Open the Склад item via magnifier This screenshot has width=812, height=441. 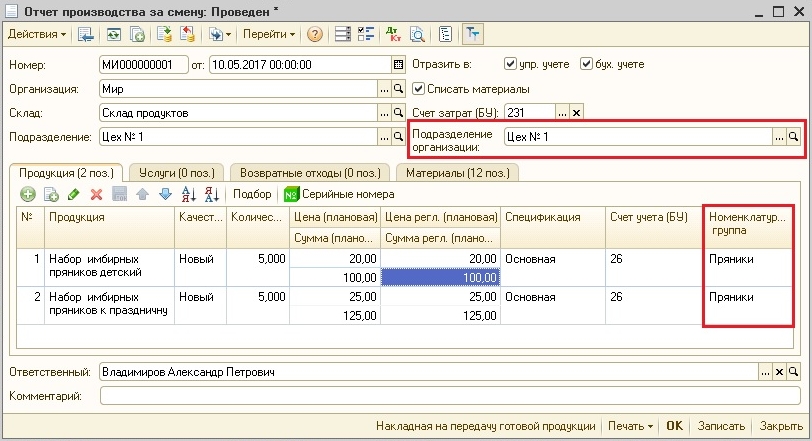398,113
